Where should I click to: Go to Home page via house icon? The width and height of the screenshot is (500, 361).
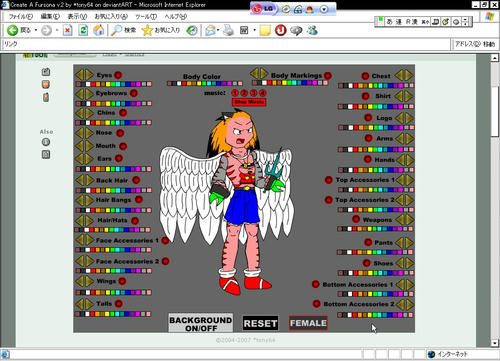[98, 30]
